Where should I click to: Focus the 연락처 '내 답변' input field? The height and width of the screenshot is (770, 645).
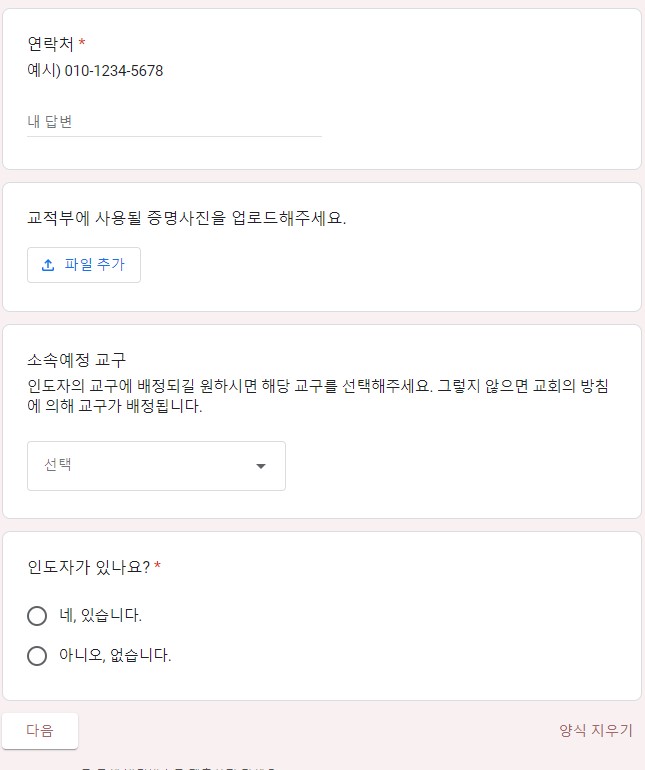click(174, 122)
